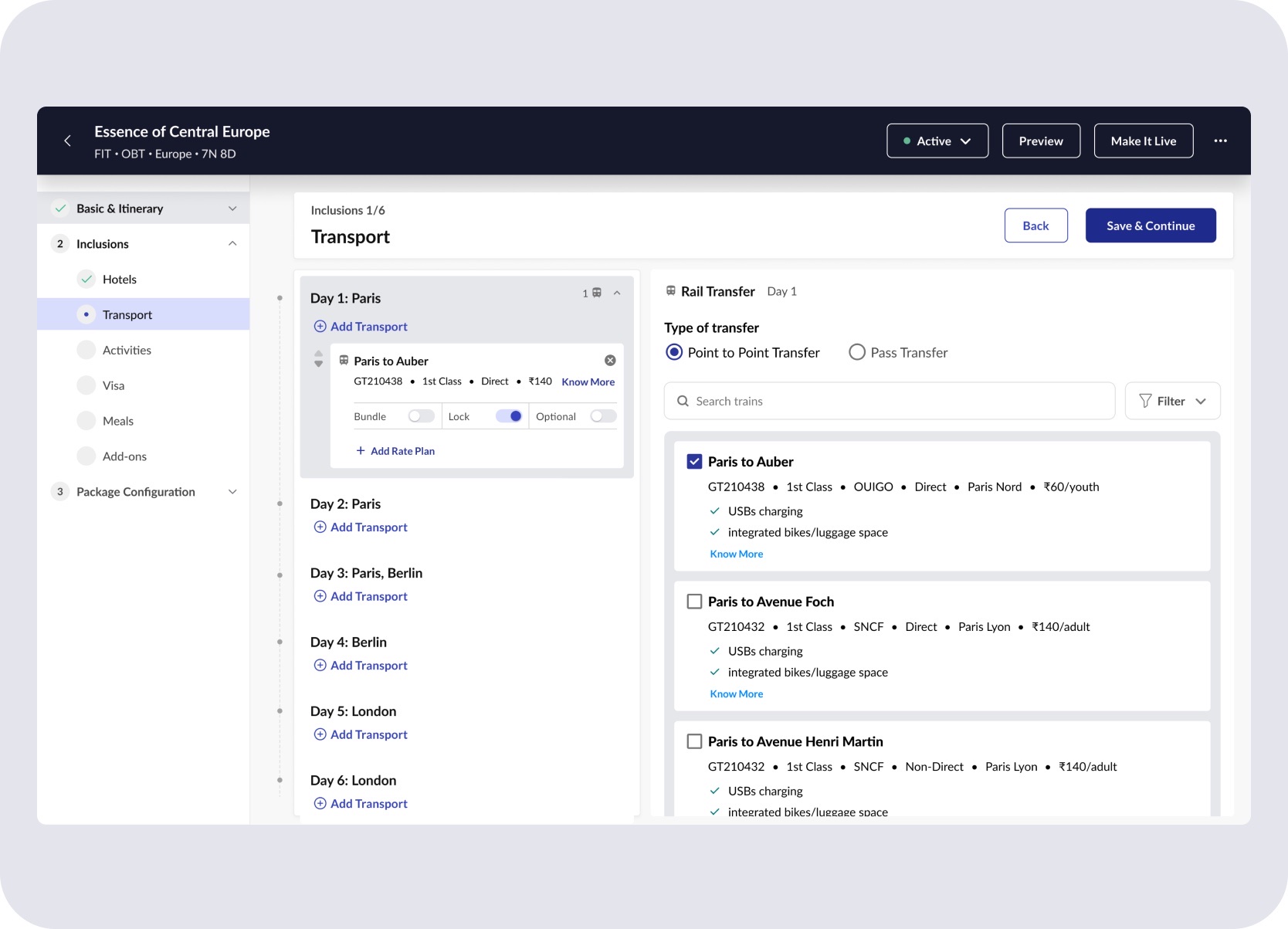The height and width of the screenshot is (929, 1288).
Task: Open the Active status dropdown
Action: [x=937, y=141]
